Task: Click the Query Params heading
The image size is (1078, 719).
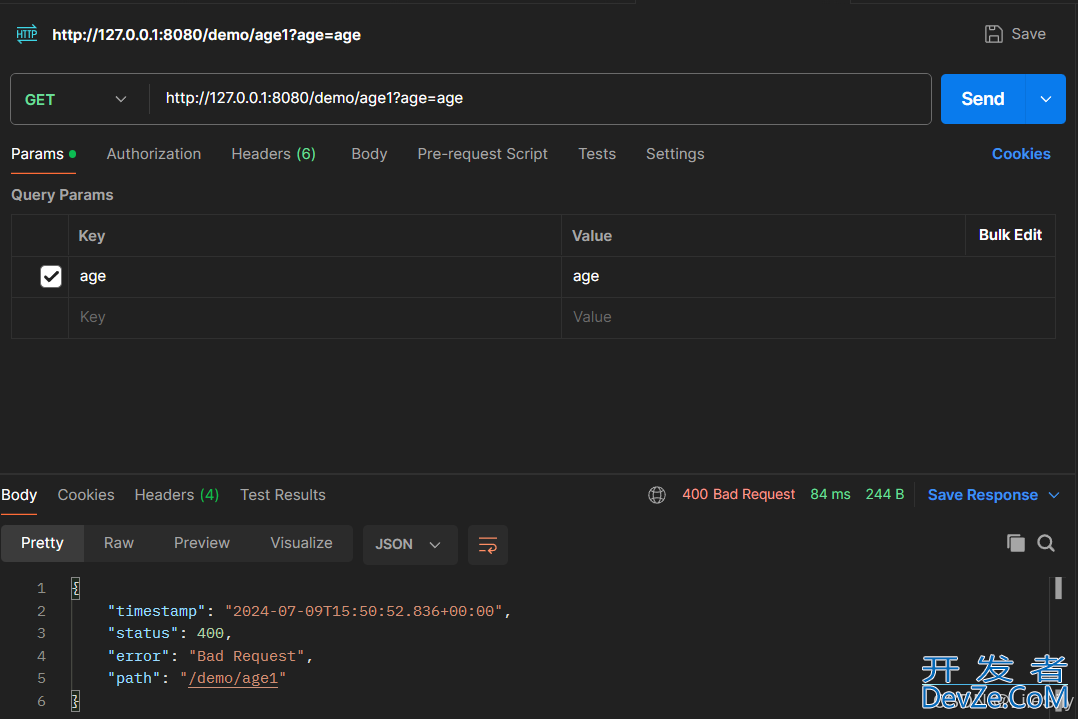Action: pyautogui.click(x=62, y=195)
